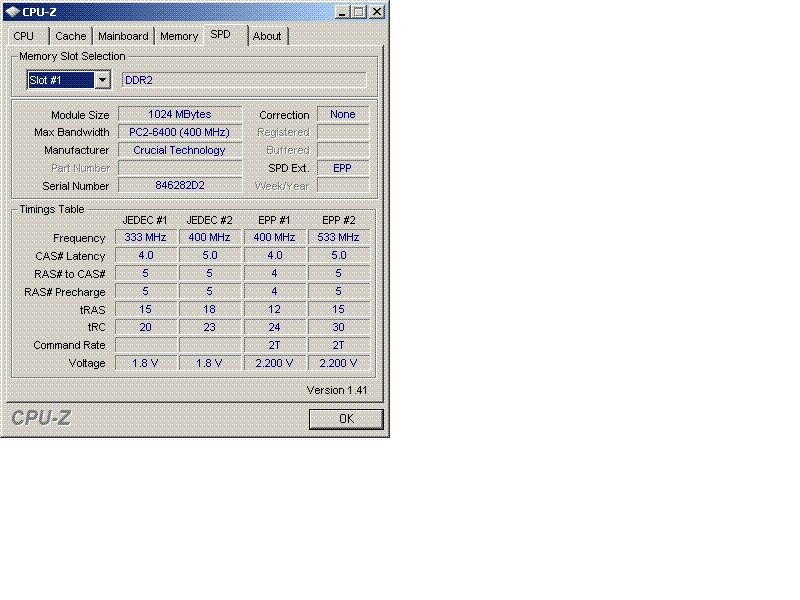Viewport: 800px width, 600px height.
Task: Click the empty Registered field
Action: [x=343, y=132]
